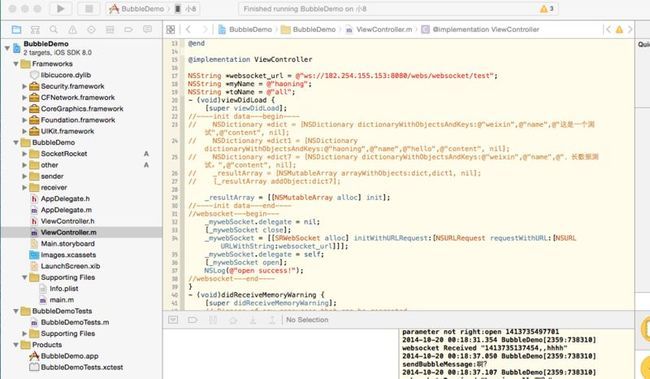Show the Project navigator

[x=16, y=29]
